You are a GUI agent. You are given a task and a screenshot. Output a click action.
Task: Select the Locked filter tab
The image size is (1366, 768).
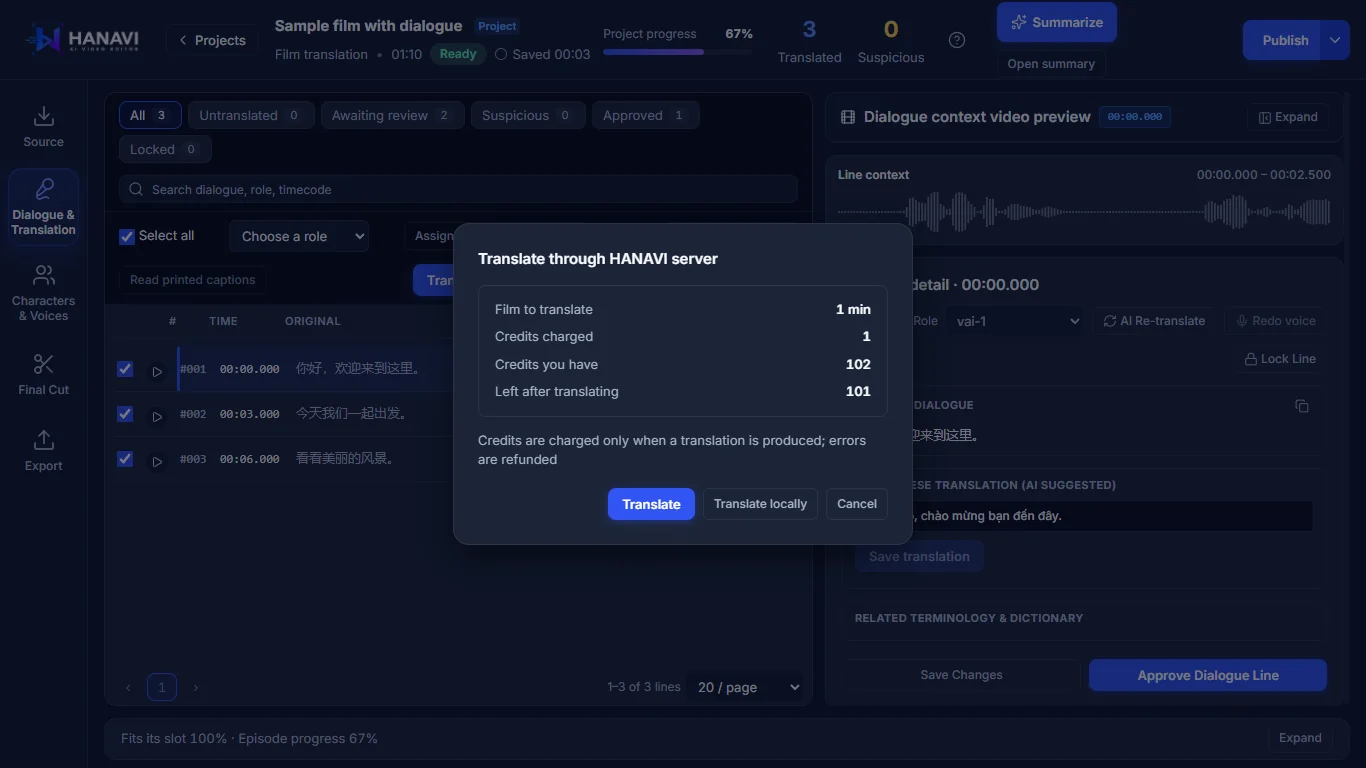165,149
